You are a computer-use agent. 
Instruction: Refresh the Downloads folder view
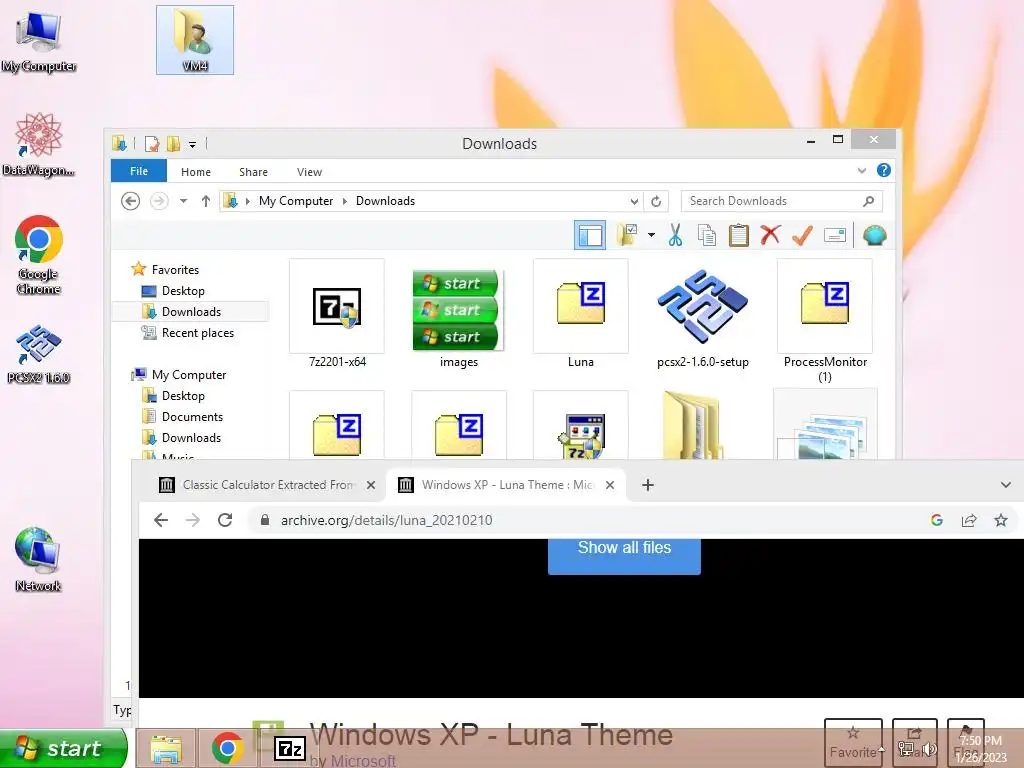coord(656,201)
